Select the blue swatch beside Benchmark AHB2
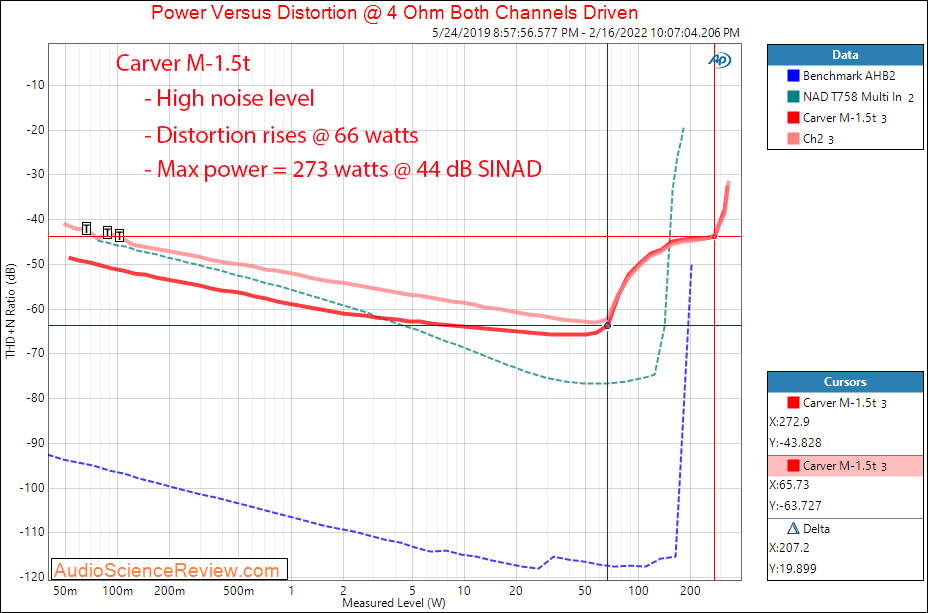The height and width of the screenshot is (613, 928). (793, 76)
